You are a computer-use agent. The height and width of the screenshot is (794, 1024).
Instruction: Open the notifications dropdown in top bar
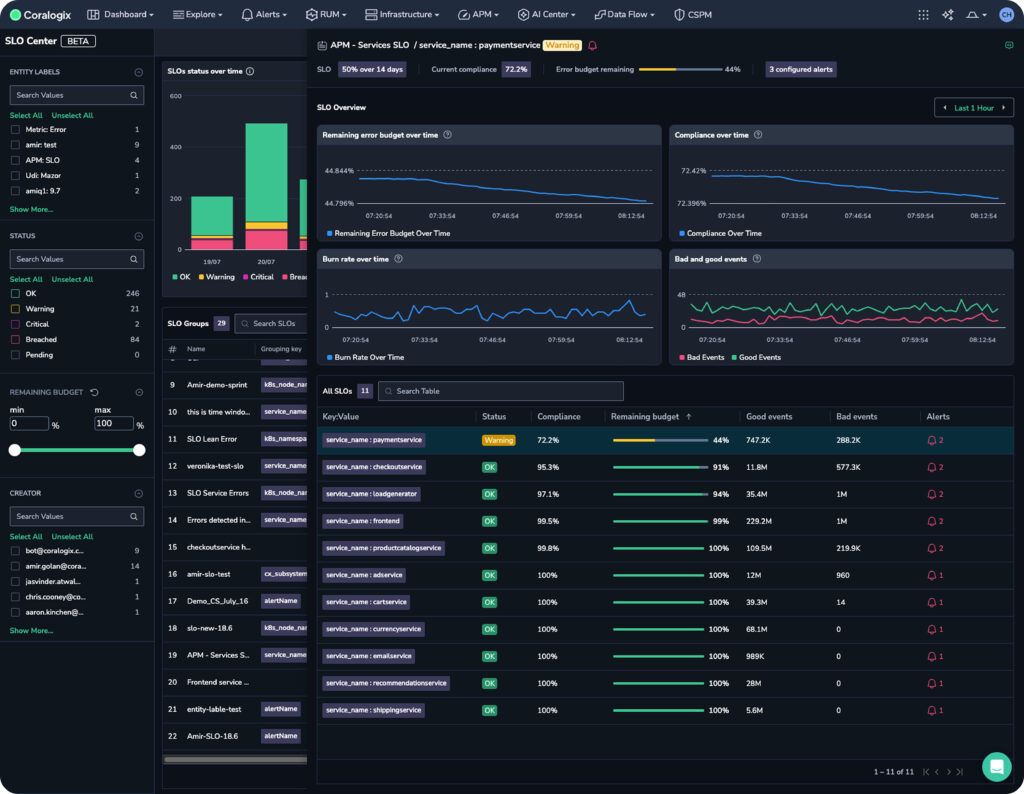click(x=976, y=14)
